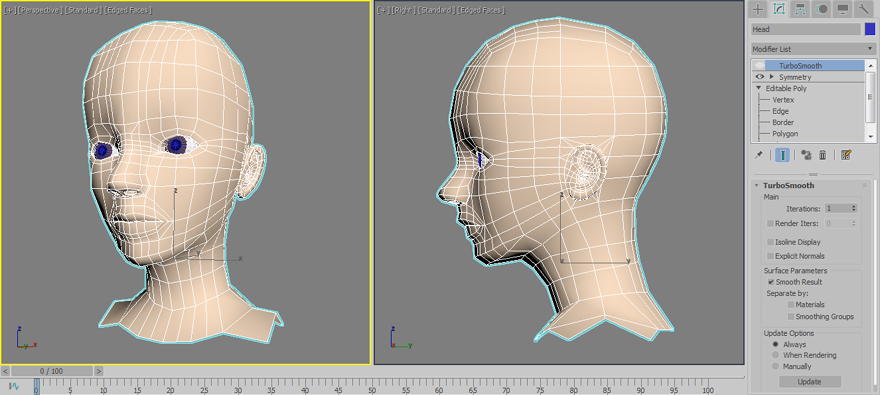The height and width of the screenshot is (395, 880).
Task: Open the Display command panel tab
Action: (x=842, y=9)
